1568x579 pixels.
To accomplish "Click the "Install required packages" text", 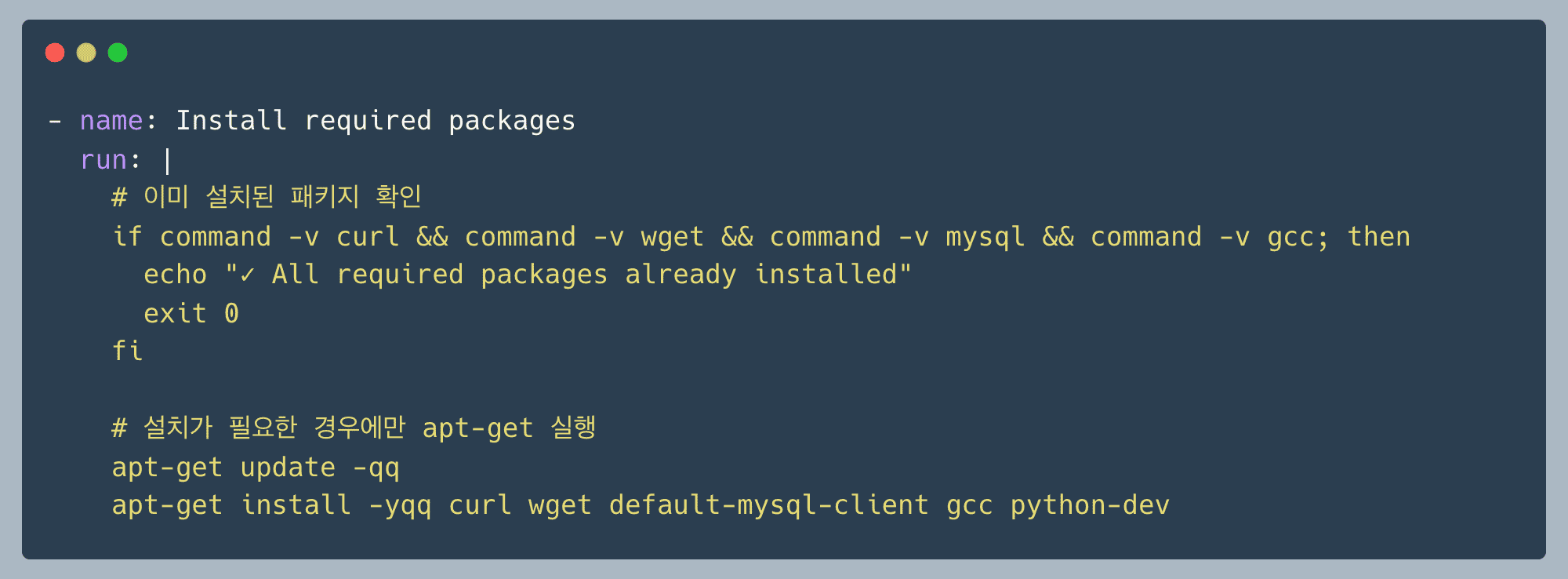I will point(375,121).
